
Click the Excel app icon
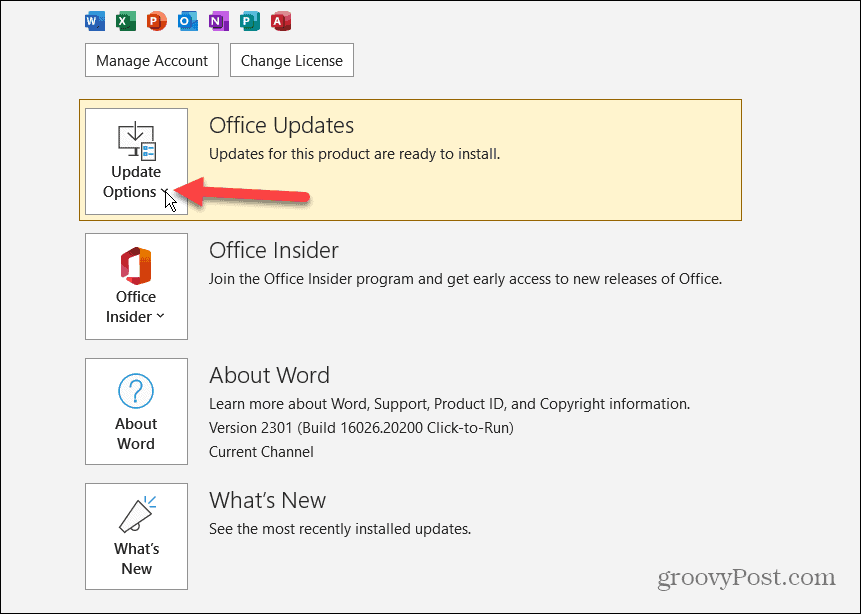pyautogui.click(x=126, y=21)
